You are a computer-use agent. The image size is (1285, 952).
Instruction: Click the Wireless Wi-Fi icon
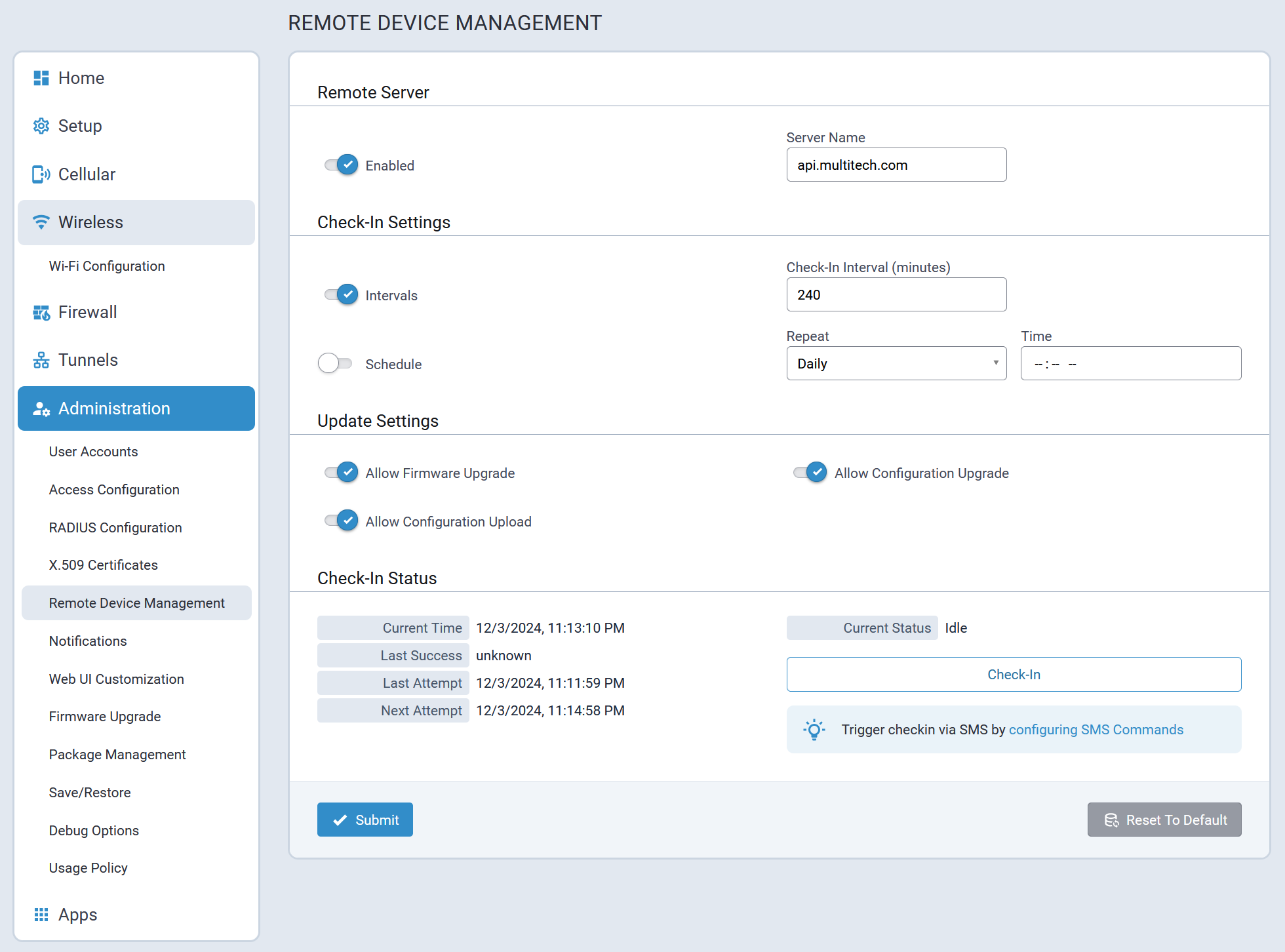(41, 222)
